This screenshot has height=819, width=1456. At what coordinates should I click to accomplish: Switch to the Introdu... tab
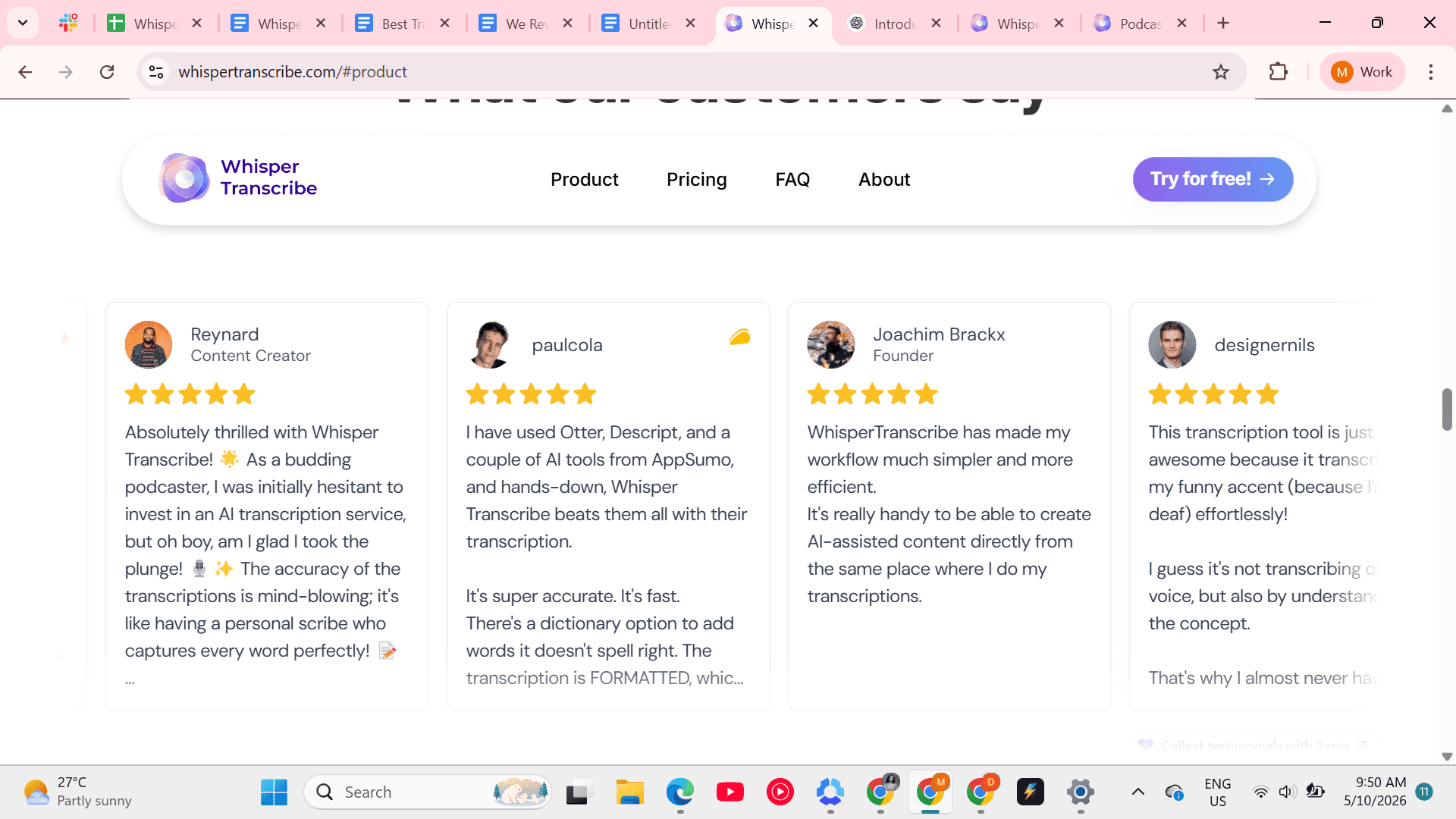pyautogui.click(x=895, y=24)
